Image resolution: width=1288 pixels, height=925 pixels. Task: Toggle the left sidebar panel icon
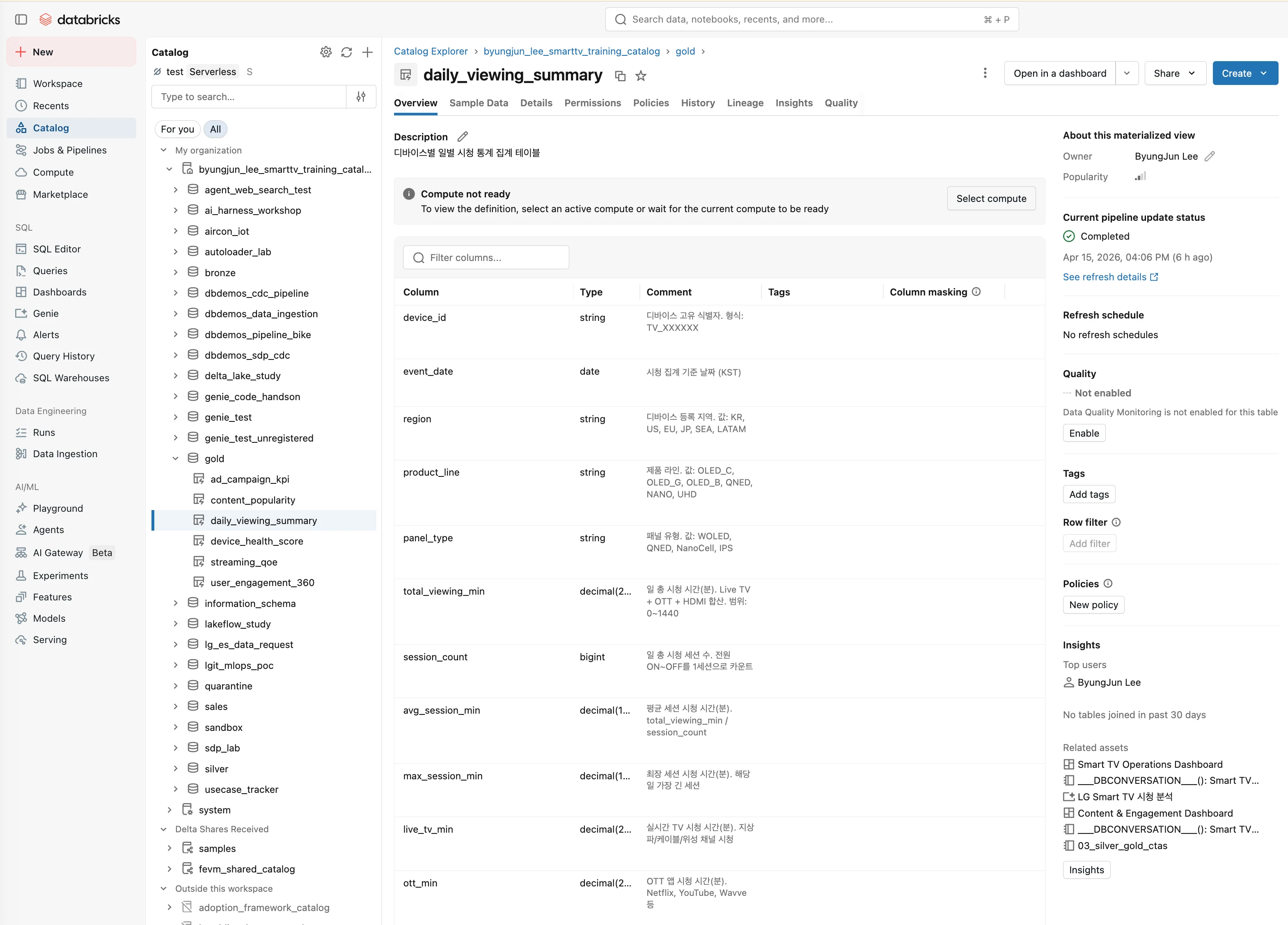[x=21, y=19]
